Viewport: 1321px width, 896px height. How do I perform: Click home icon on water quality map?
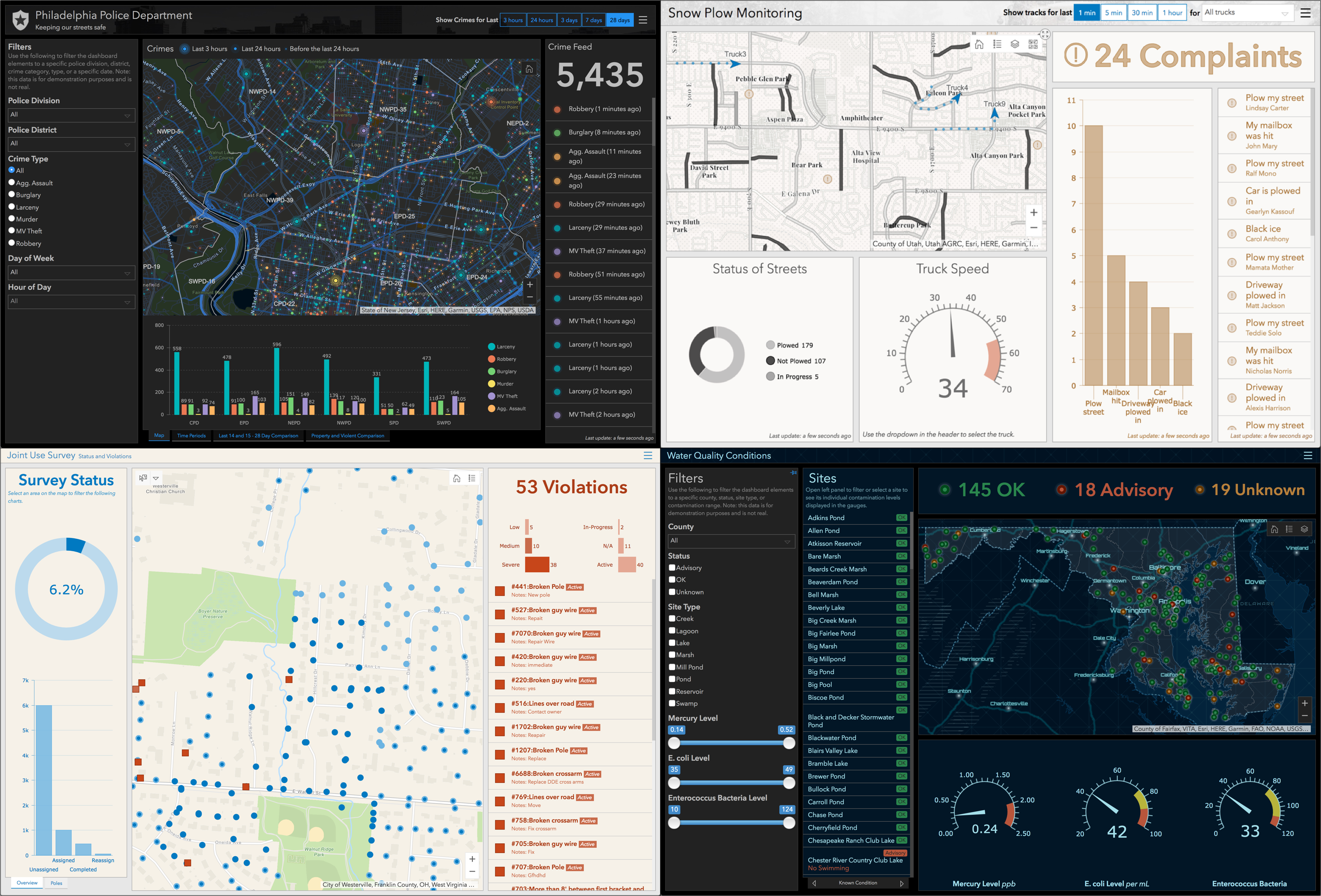pyautogui.click(x=1274, y=529)
